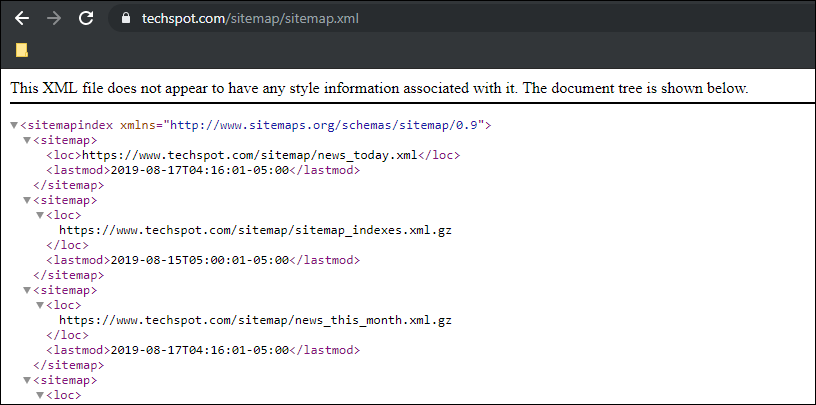
Task: Collapse the sitemap node containing sitemap_indexes.xml.gz
Action: (x=27, y=200)
